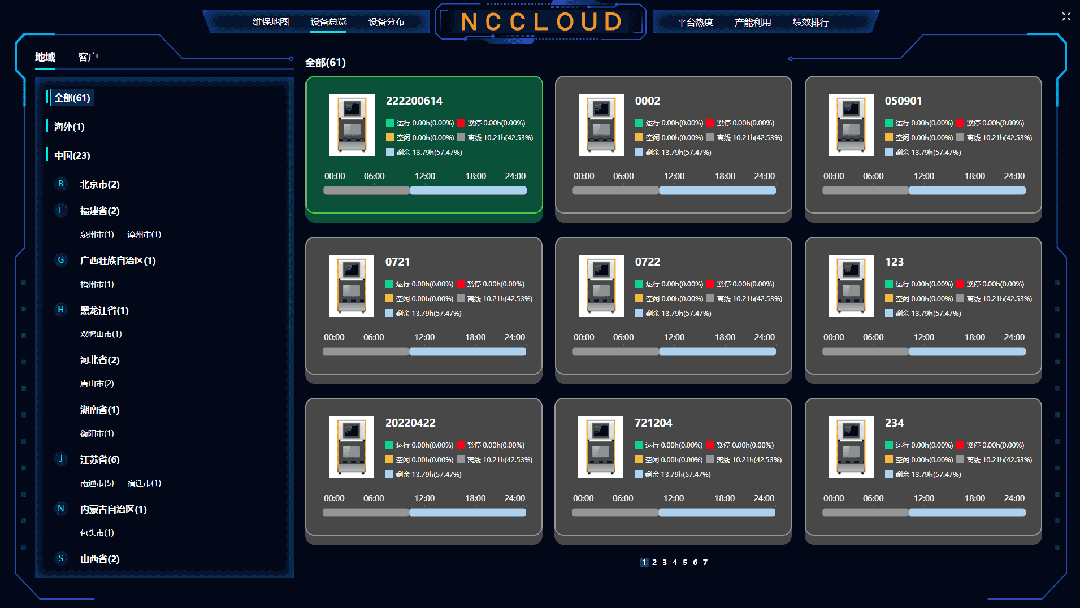This screenshot has height=608, width=1080.
Task: Click the machine image on card 0002
Action: coord(601,125)
